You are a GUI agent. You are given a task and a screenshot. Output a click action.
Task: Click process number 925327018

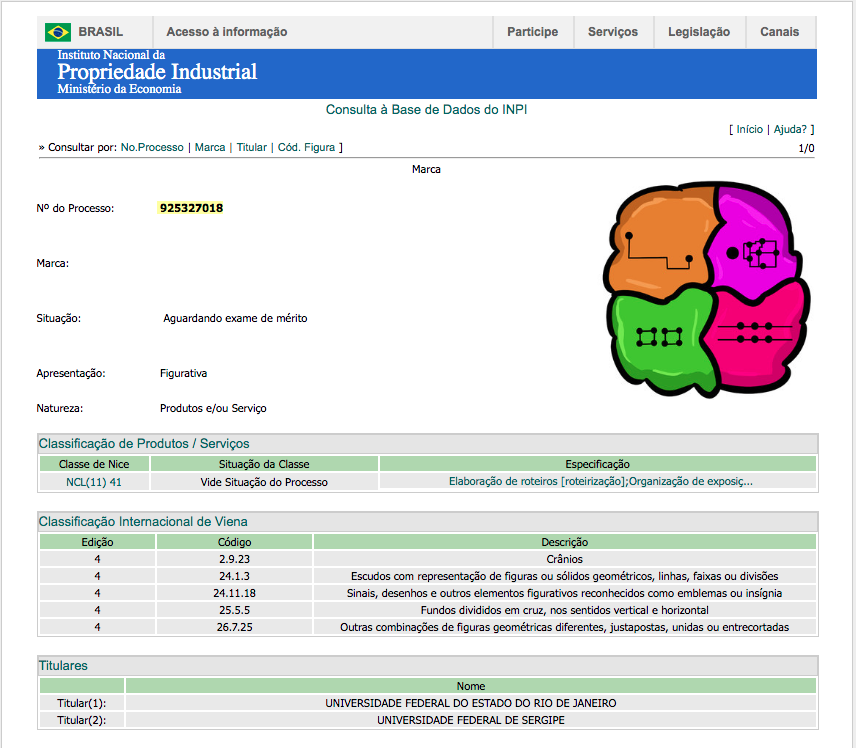[191, 208]
